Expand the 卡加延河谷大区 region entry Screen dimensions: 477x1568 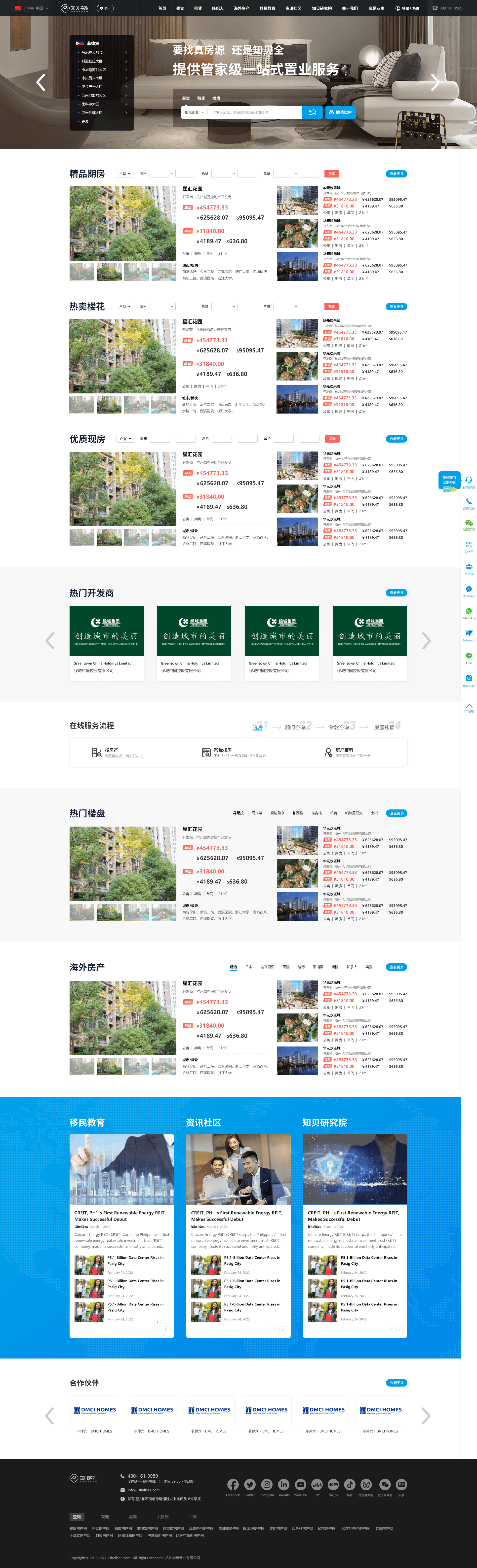pos(102,70)
